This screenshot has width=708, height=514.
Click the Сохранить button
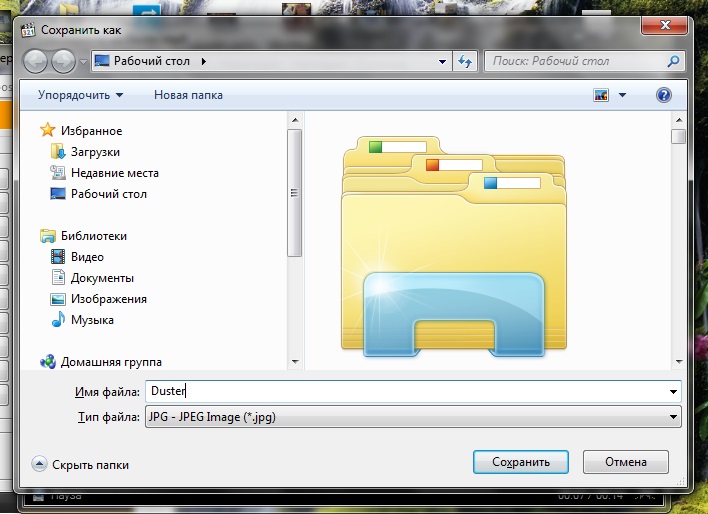pos(520,463)
